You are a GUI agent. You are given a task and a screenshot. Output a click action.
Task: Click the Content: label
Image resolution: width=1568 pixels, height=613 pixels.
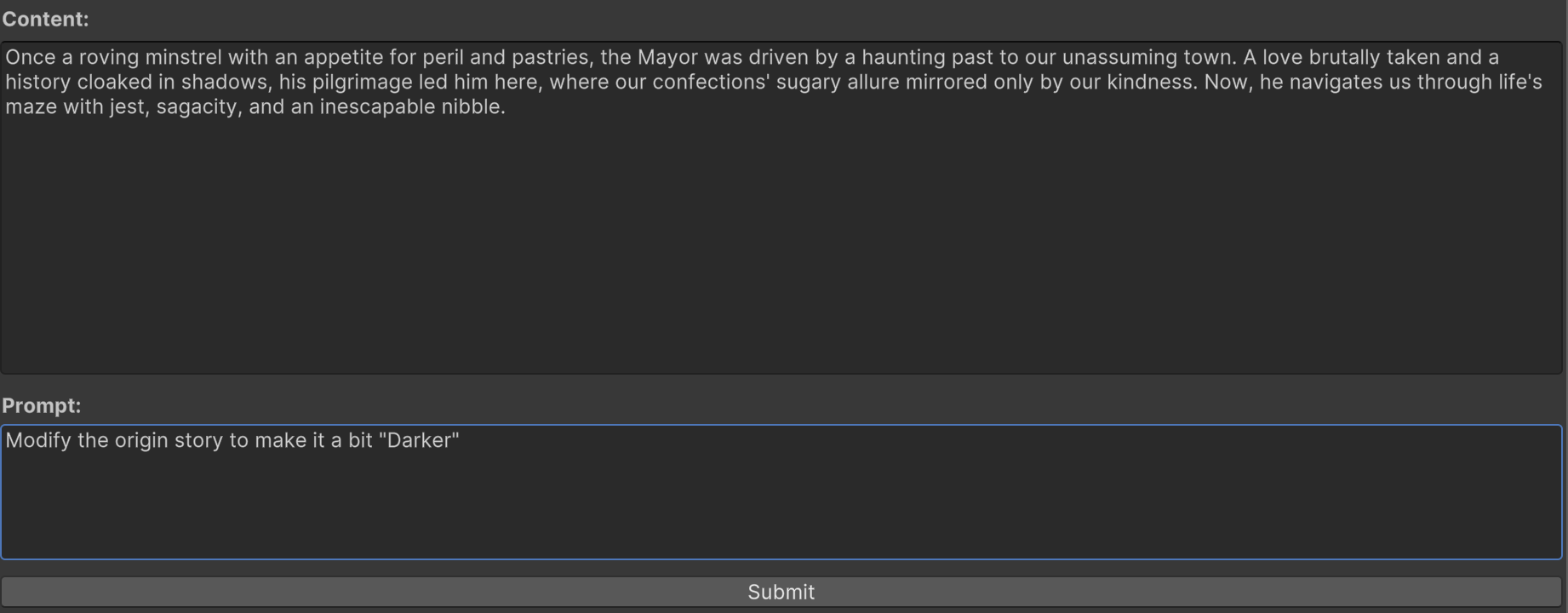45,19
